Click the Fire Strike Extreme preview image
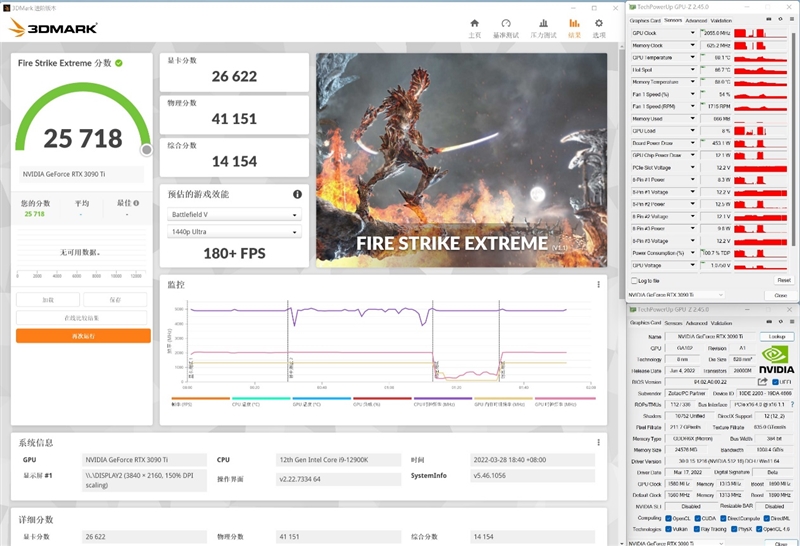Image resolution: width=800 pixels, height=546 pixels. (x=461, y=160)
